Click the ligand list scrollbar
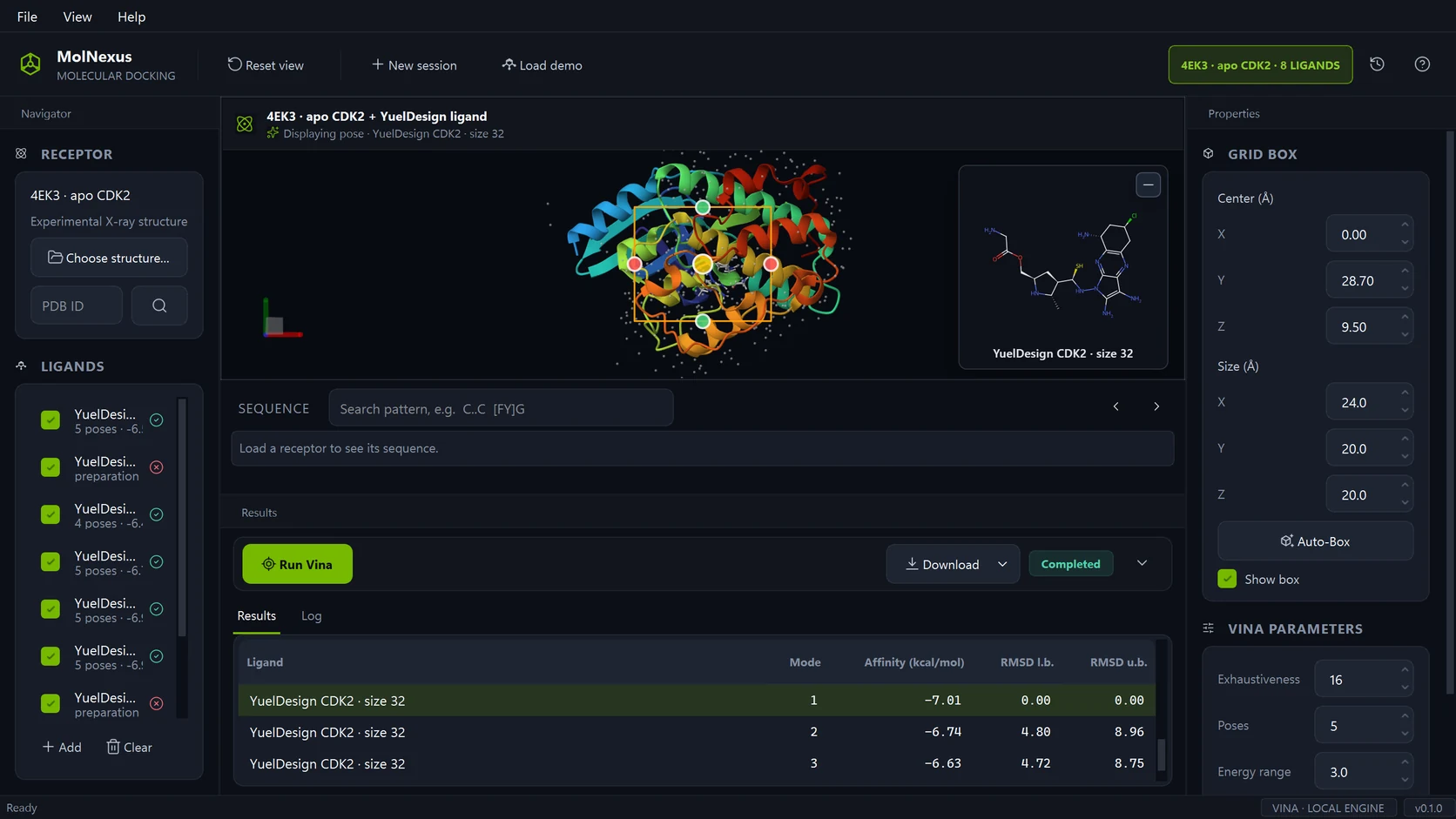1456x819 pixels. point(182,518)
